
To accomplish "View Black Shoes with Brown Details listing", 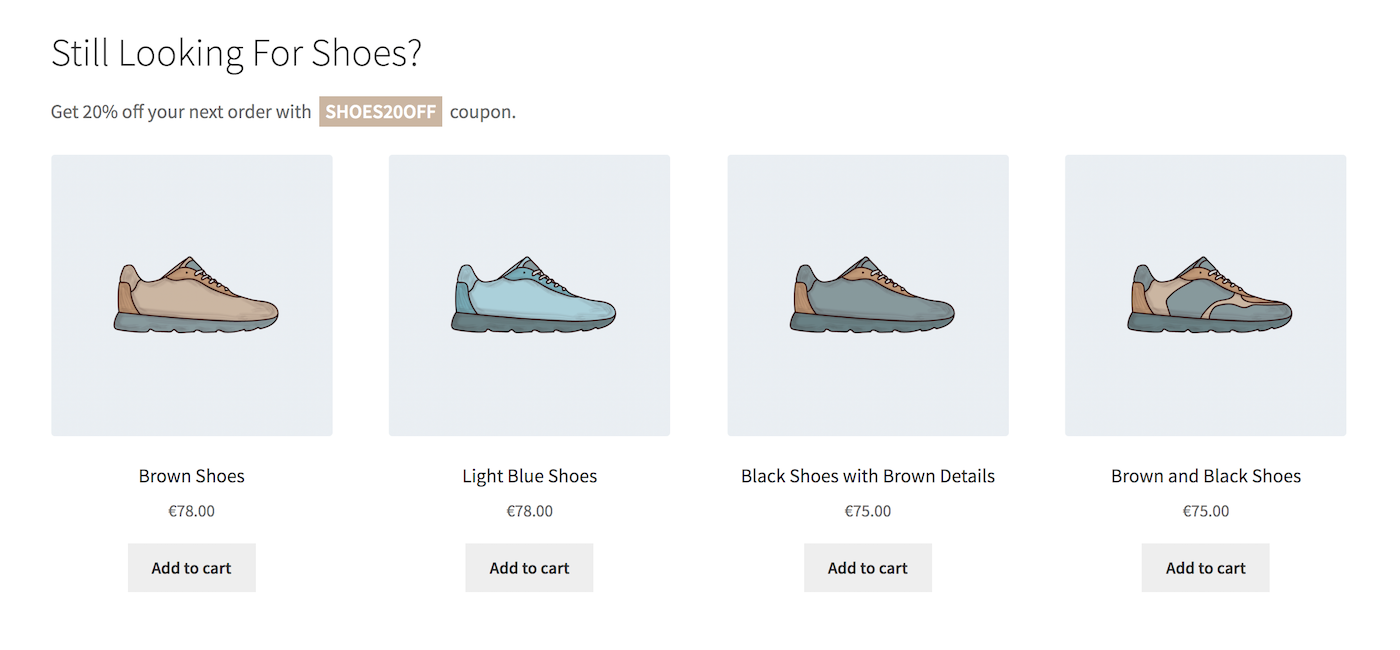I will (x=867, y=476).
